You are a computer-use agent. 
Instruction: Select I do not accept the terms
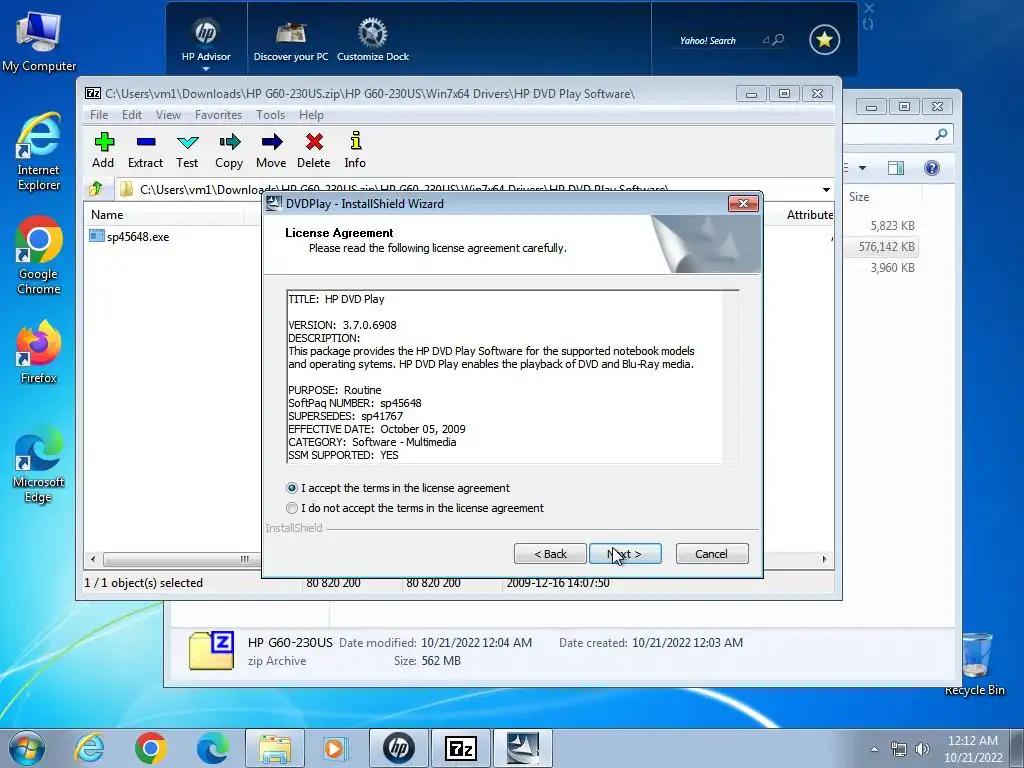click(415, 508)
